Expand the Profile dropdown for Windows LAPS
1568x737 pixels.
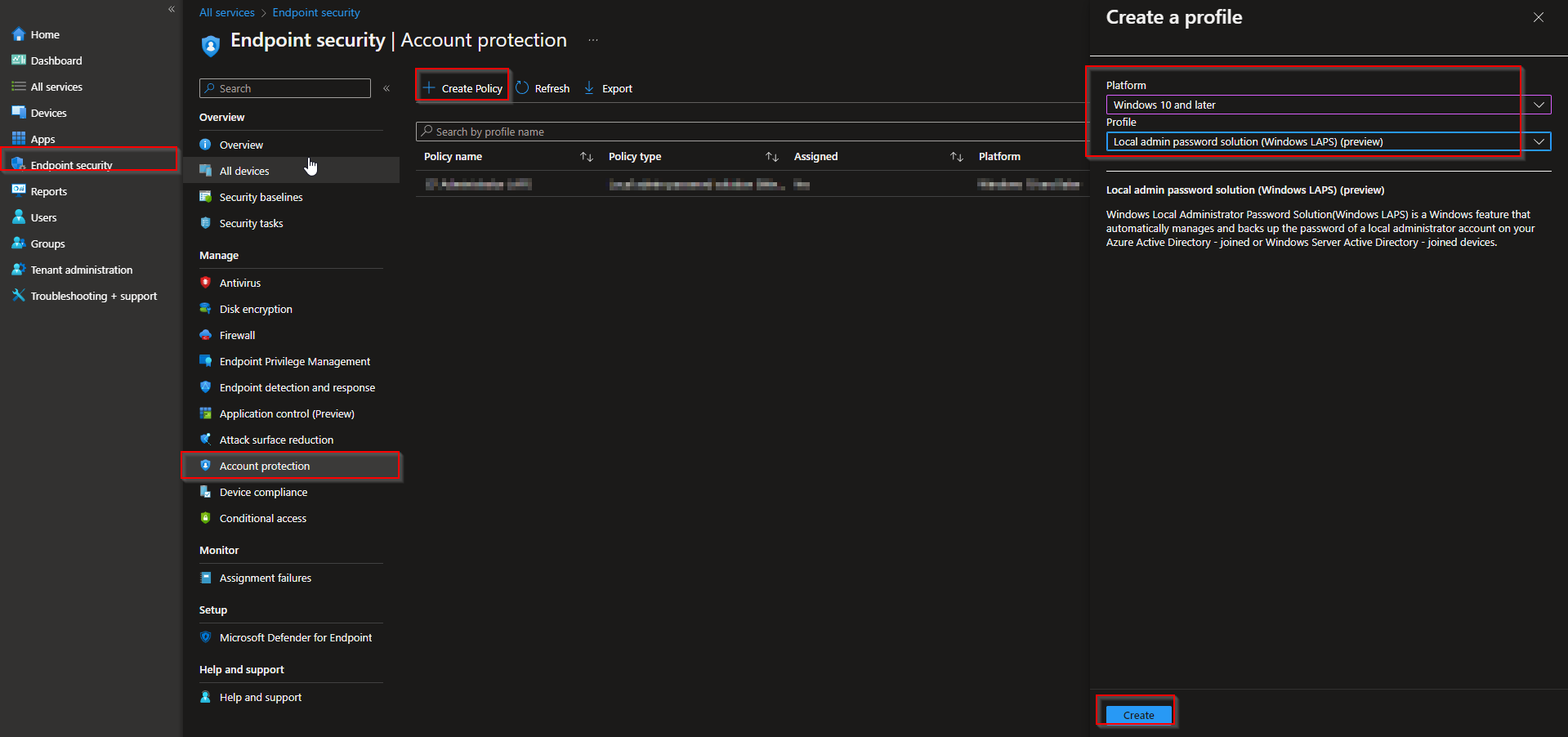(x=1539, y=141)
